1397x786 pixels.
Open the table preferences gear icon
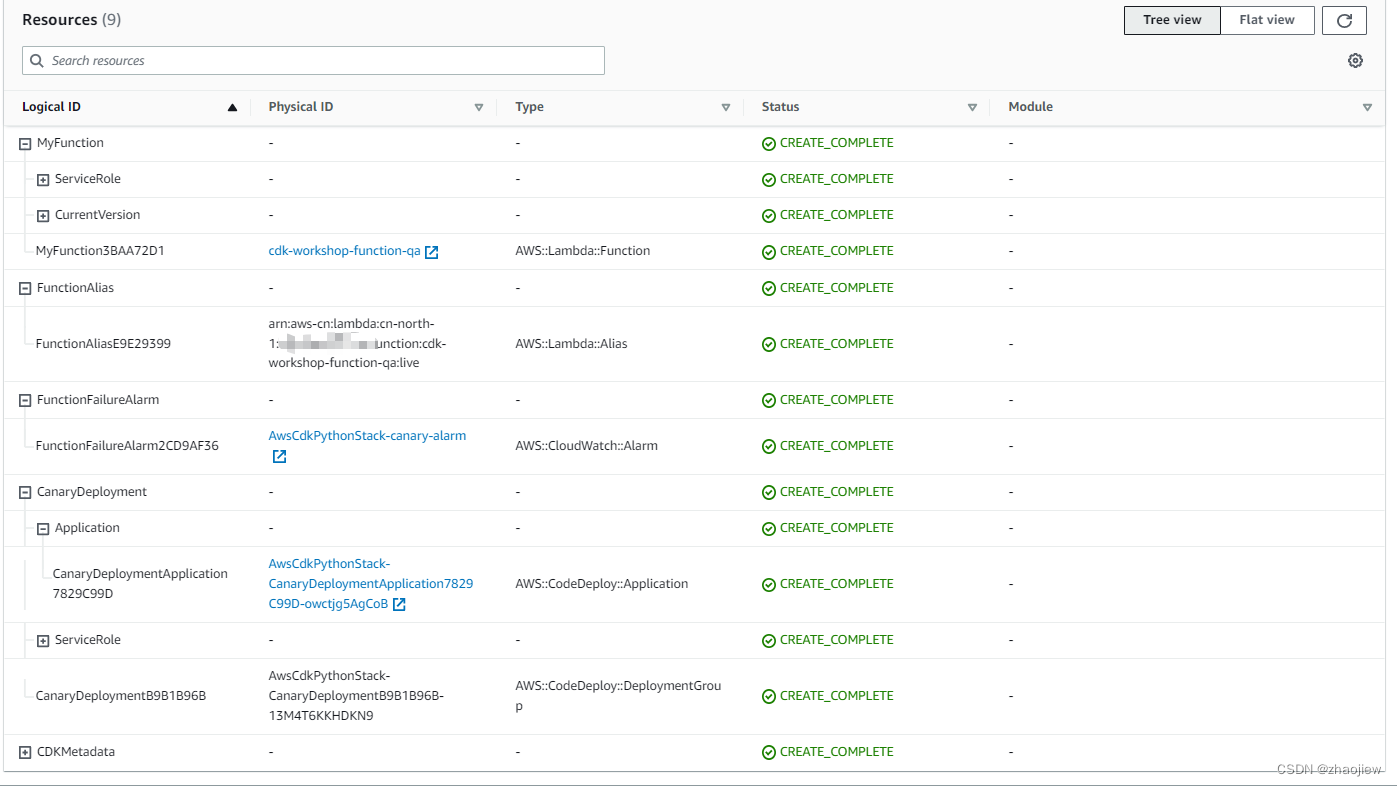click(1355, 61)
